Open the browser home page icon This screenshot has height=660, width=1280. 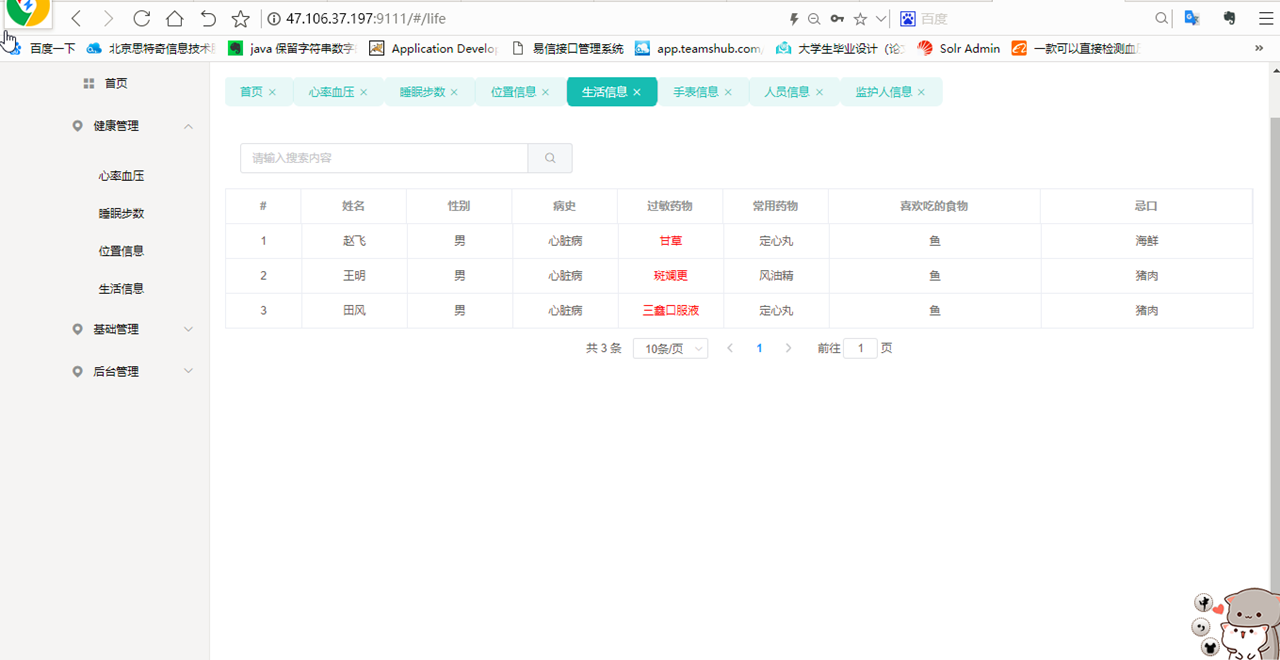174,18
